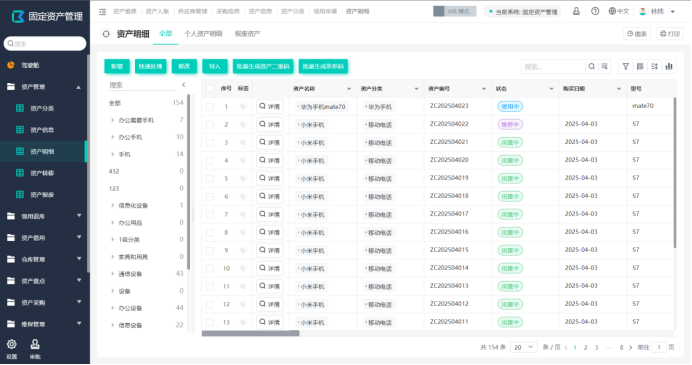Image resolution: width=692 pixels, height=365 pixels.
Task: Expand the 资产盘点 sidebar group
Action: tap(79, 280)
